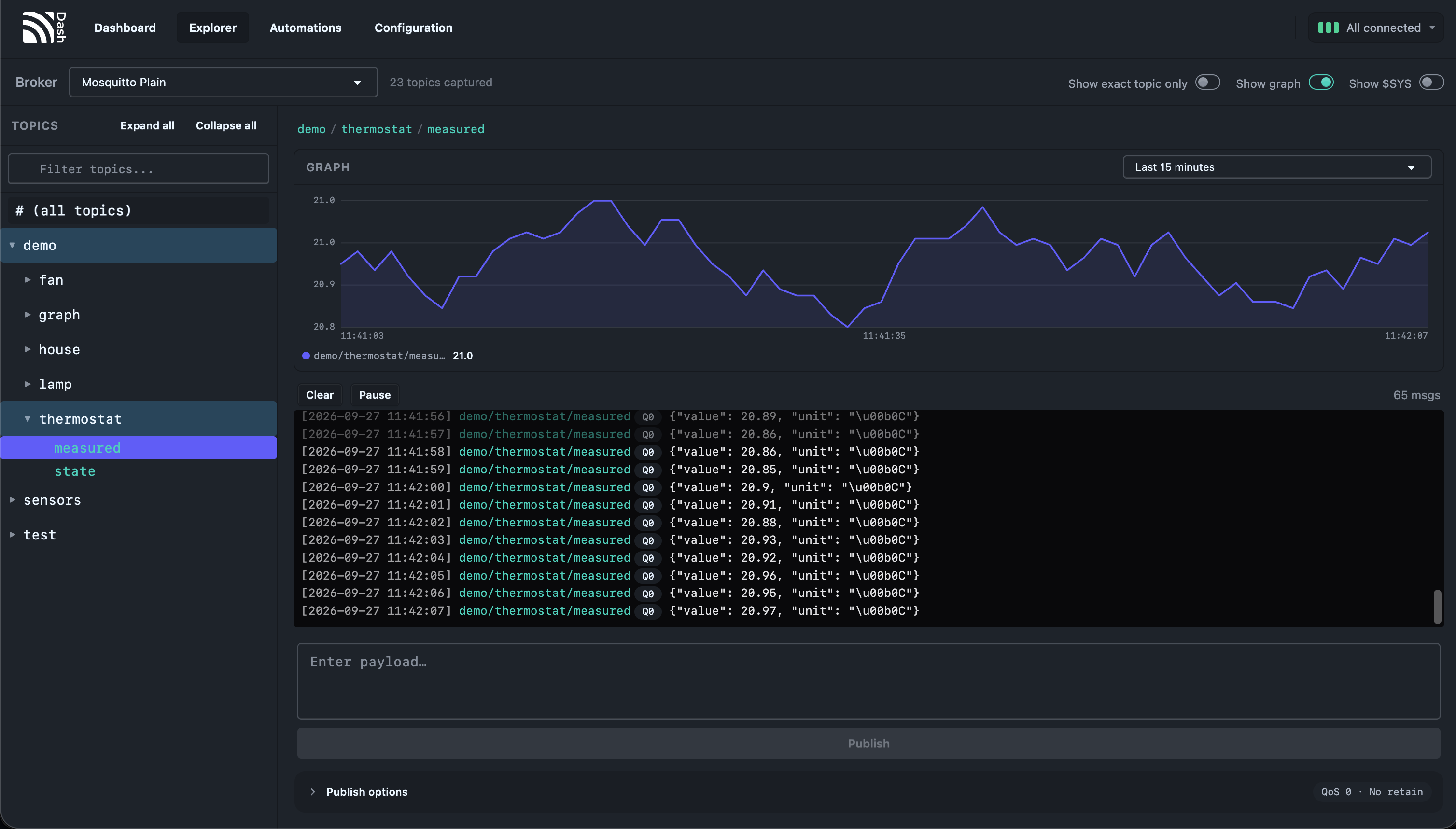Open the Automations tab
The width and height of the screenshot is (1456, 829).
(x=305, y=28)
